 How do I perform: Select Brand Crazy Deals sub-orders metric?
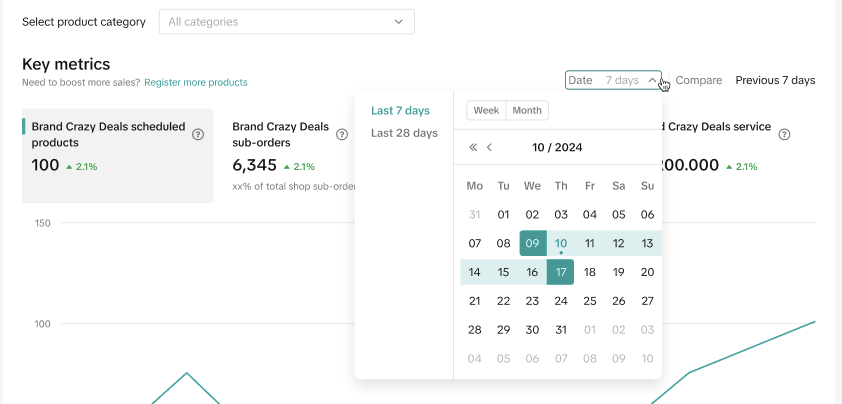click(x=281, y=150)
